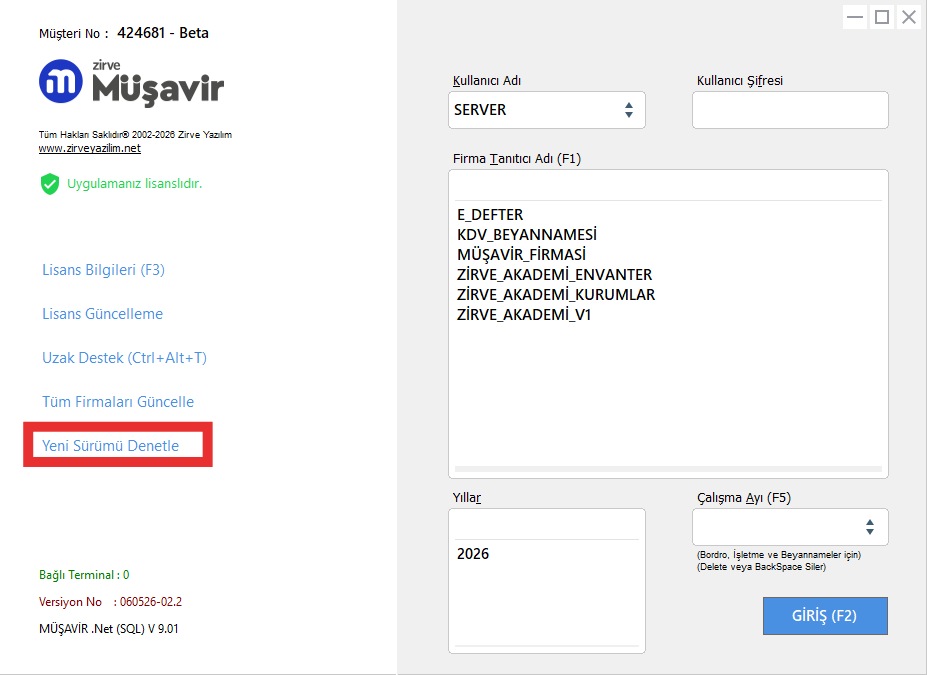This screenshot has height=675, width=927.
Task: Check for updates via Yeni Sürümü Denetle
Action: coord(111,446)
